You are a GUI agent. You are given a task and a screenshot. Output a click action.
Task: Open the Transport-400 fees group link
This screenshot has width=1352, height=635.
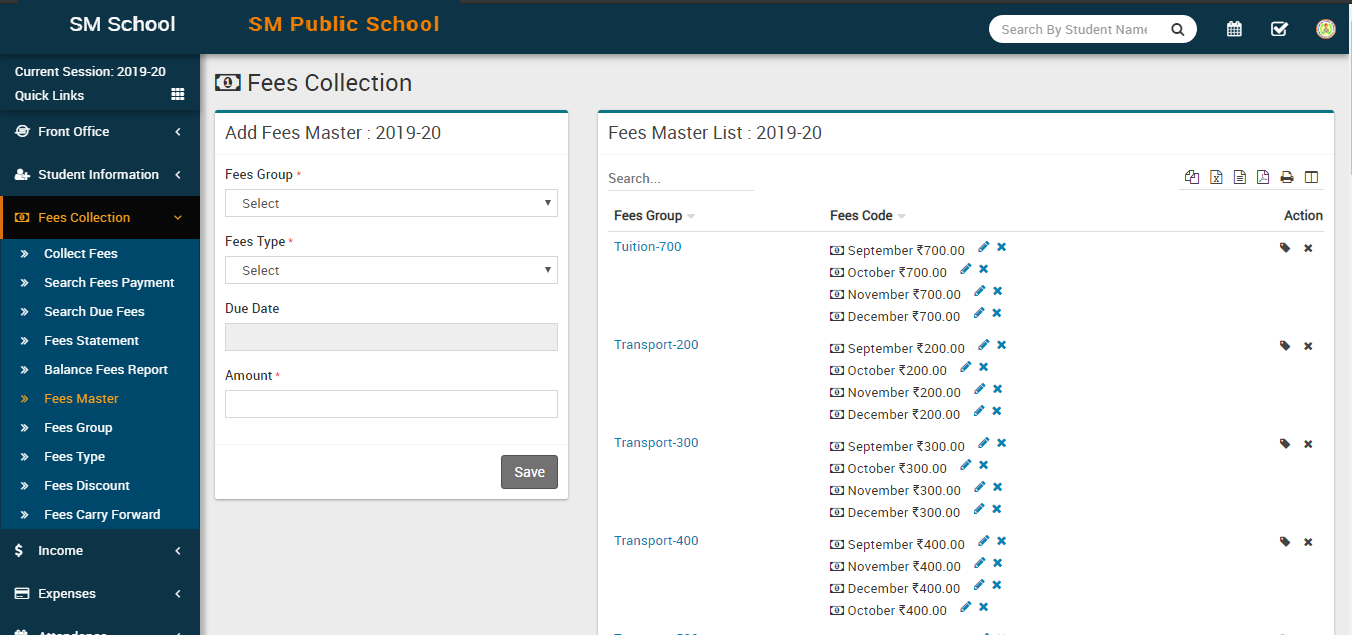[656, 541]
